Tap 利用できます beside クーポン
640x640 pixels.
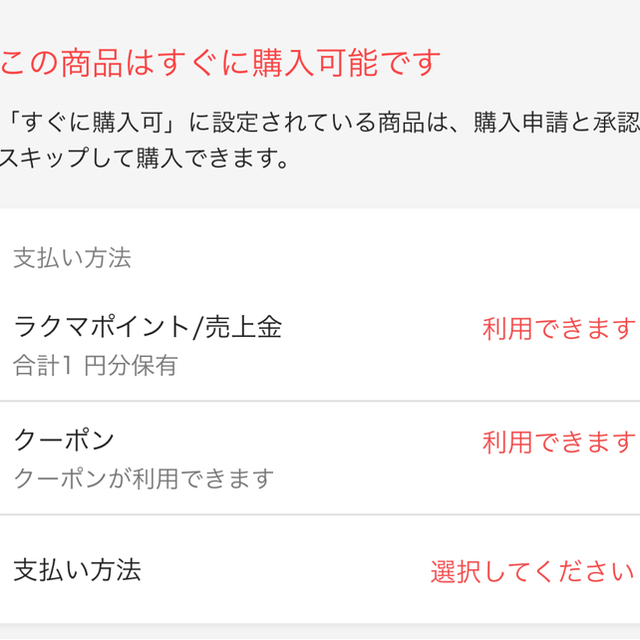[559, 442]
